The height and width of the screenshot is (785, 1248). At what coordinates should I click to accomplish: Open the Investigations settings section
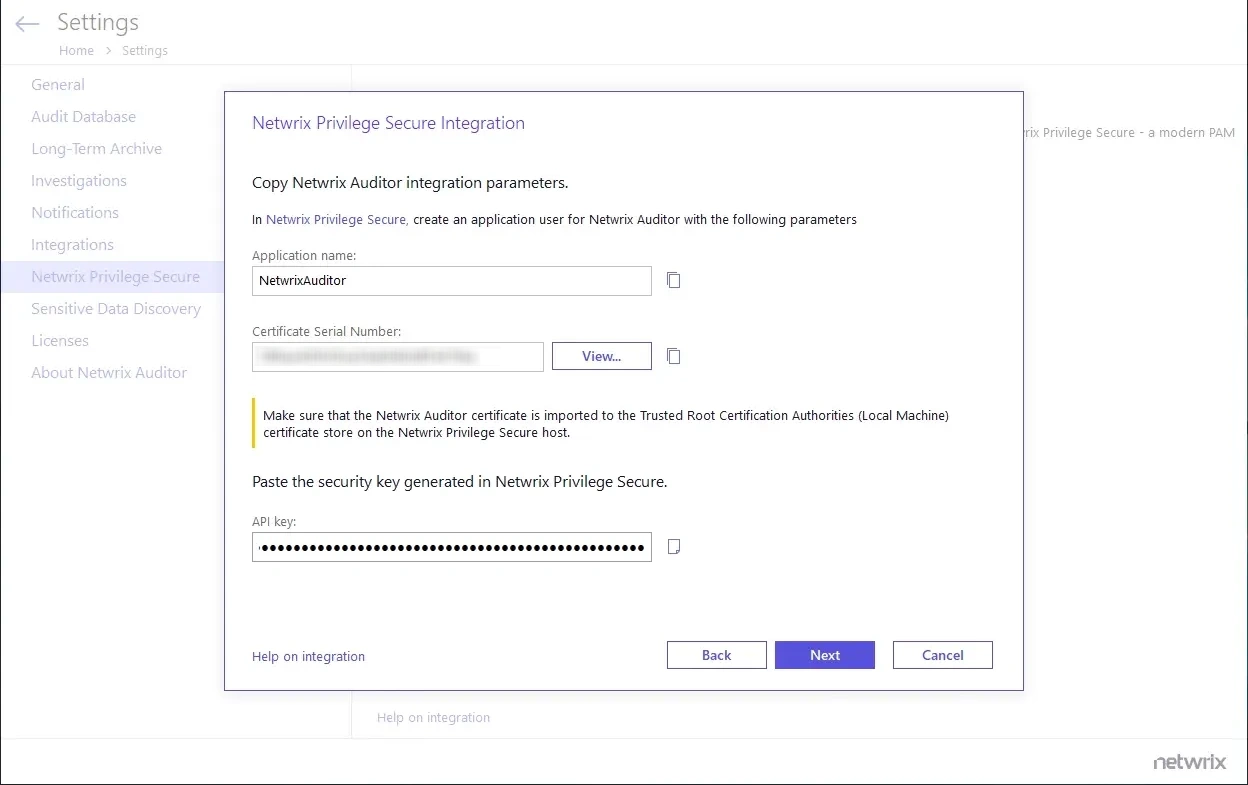(79, 180)
